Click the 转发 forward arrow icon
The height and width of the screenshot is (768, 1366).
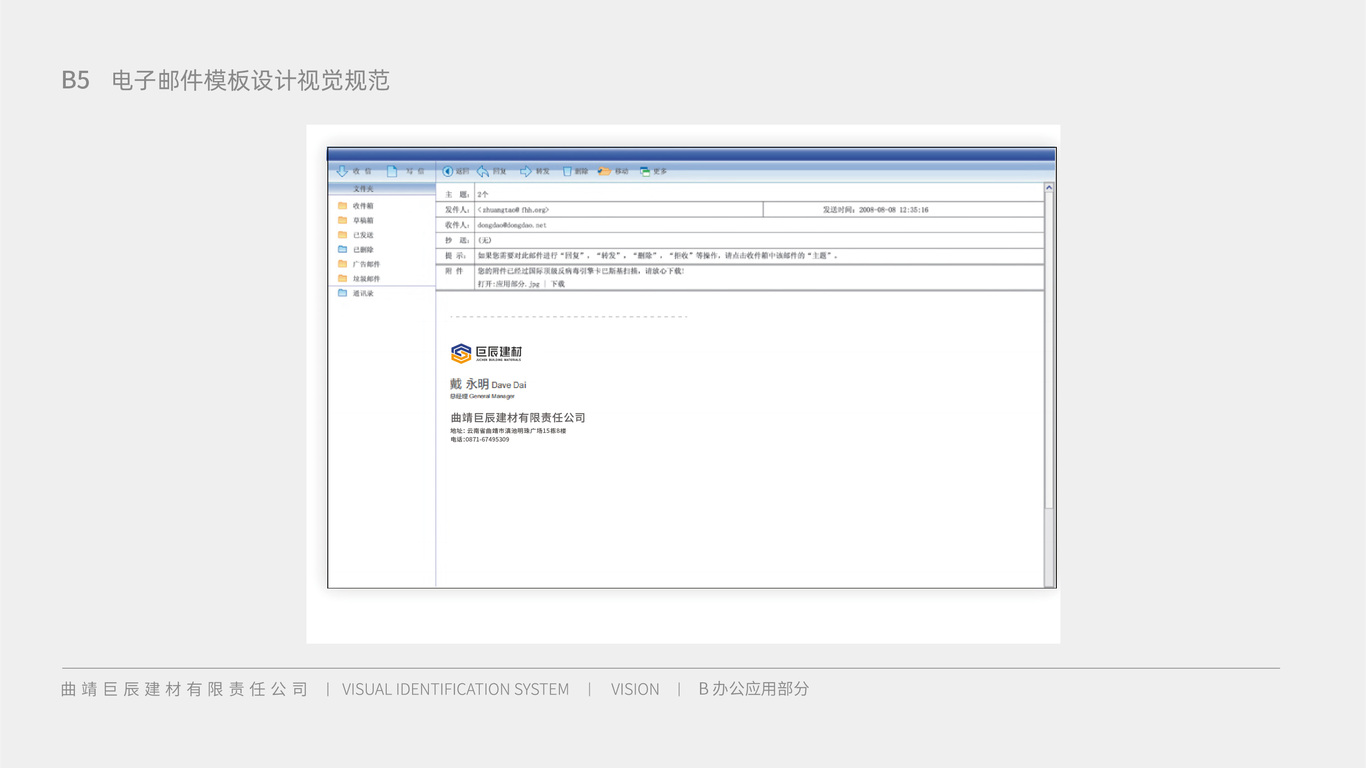pos(526,171)
